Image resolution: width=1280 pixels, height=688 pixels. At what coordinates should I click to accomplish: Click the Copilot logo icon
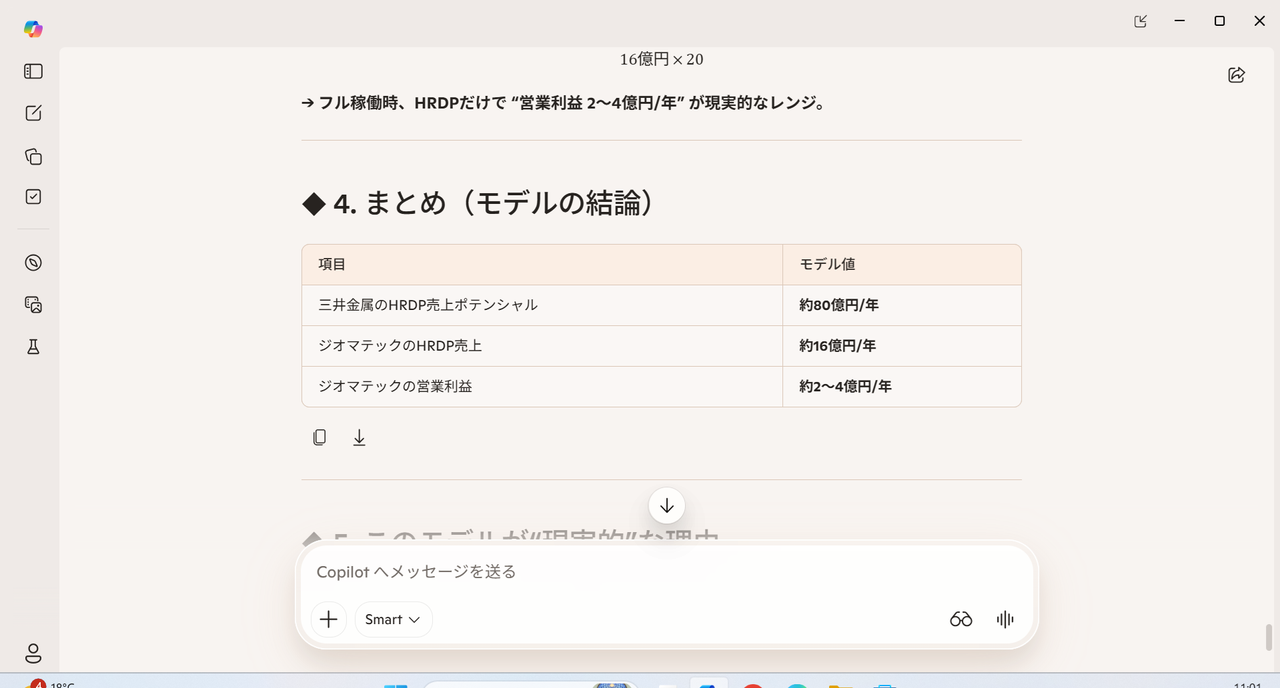tap(33, 29)
